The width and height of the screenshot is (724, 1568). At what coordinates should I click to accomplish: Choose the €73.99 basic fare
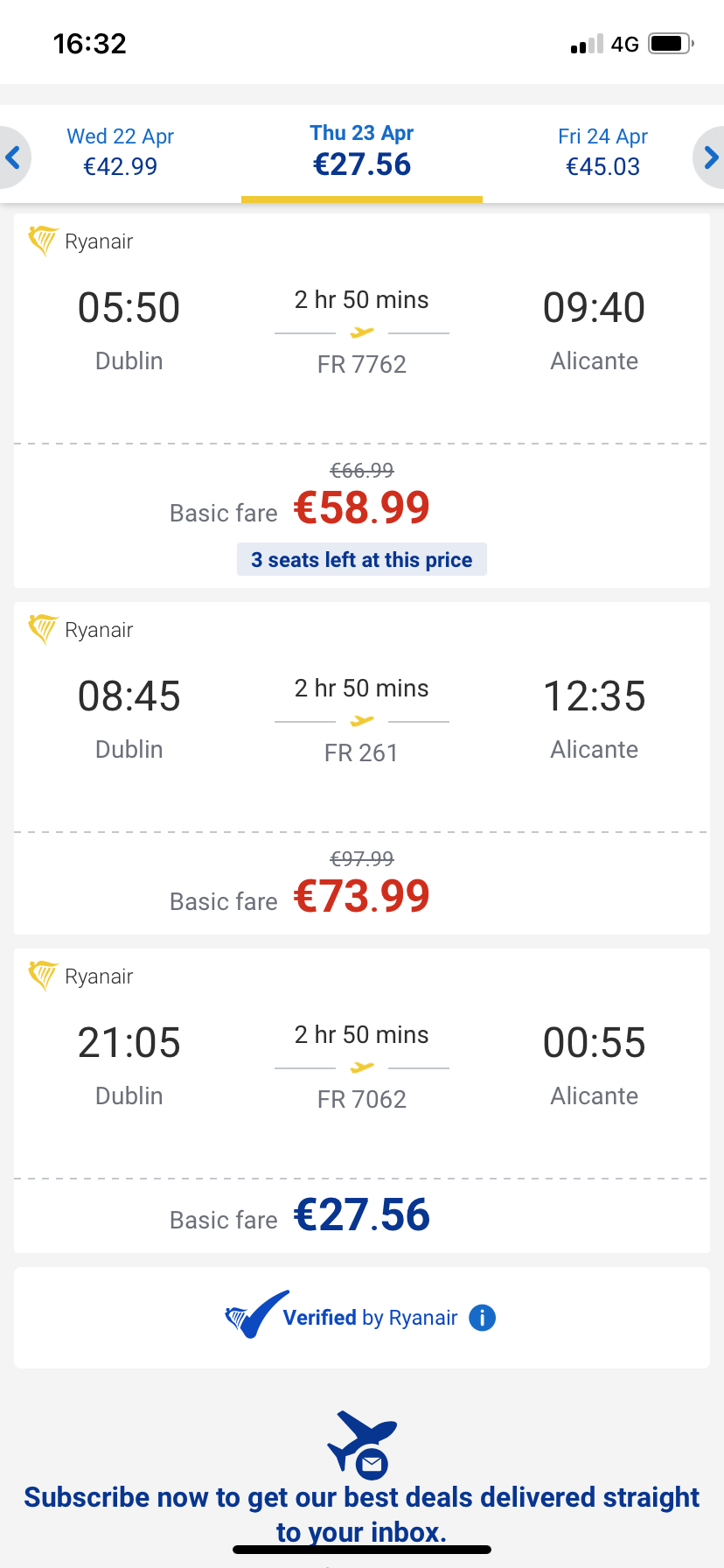[361, 897]
